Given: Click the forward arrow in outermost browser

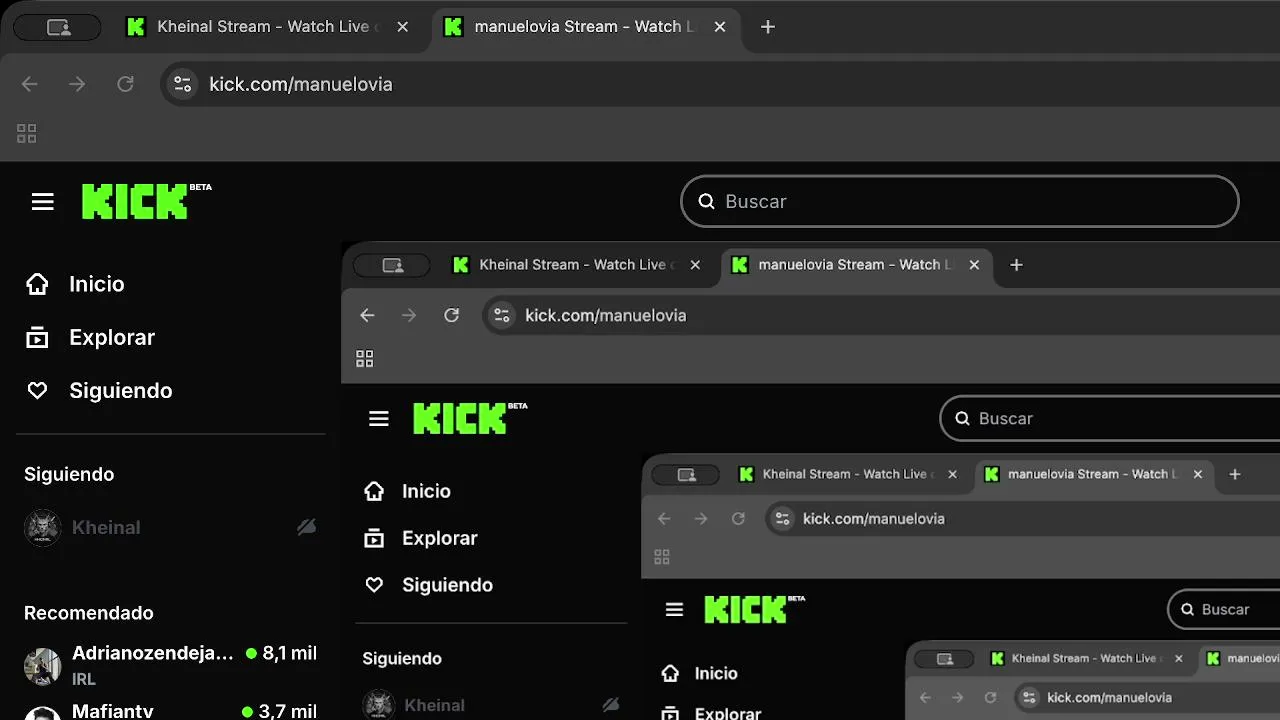Looking at the screenshot, I should point(77,84).
